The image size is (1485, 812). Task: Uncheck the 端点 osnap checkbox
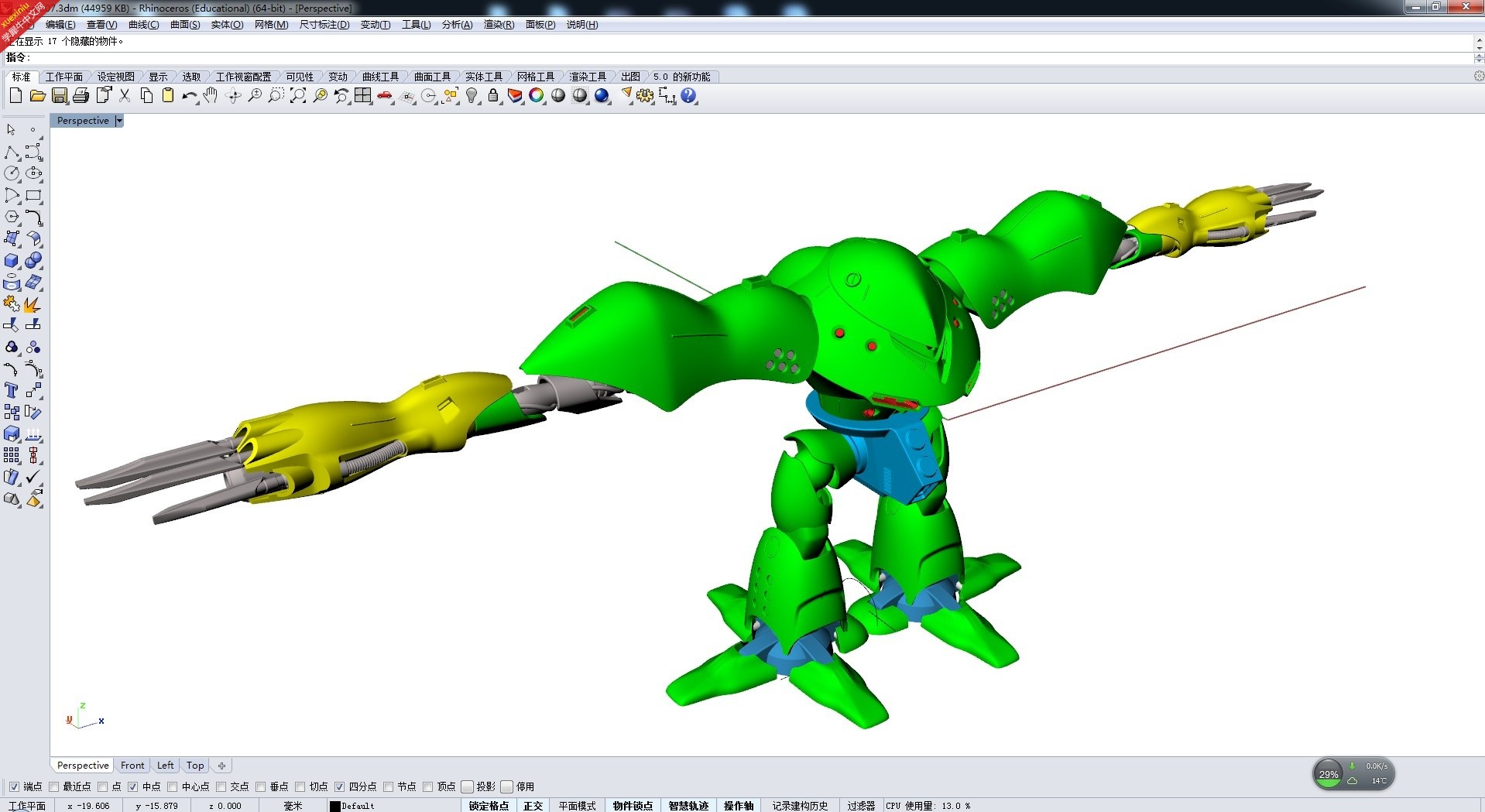point(14,786)
